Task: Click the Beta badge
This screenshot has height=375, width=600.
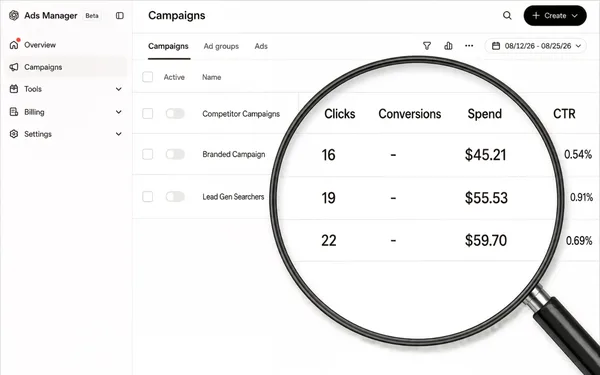Action: point(92,16)
